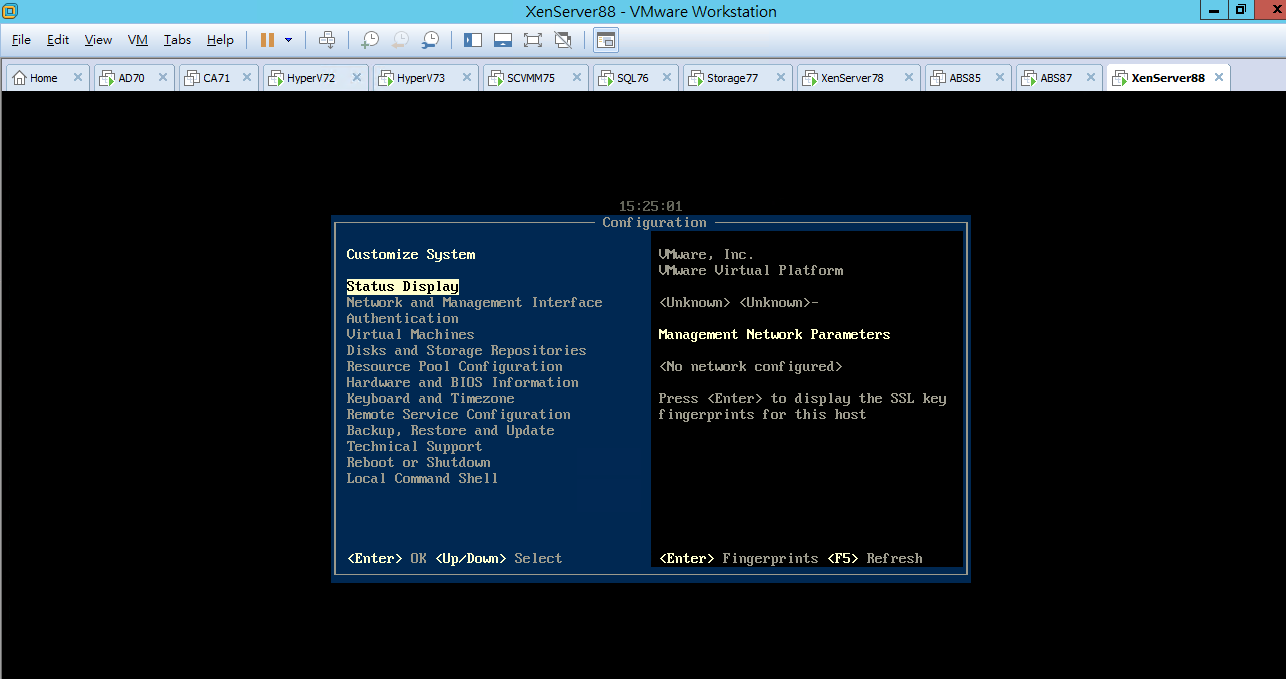Close the AD70 tab

(x=163, y=78)
